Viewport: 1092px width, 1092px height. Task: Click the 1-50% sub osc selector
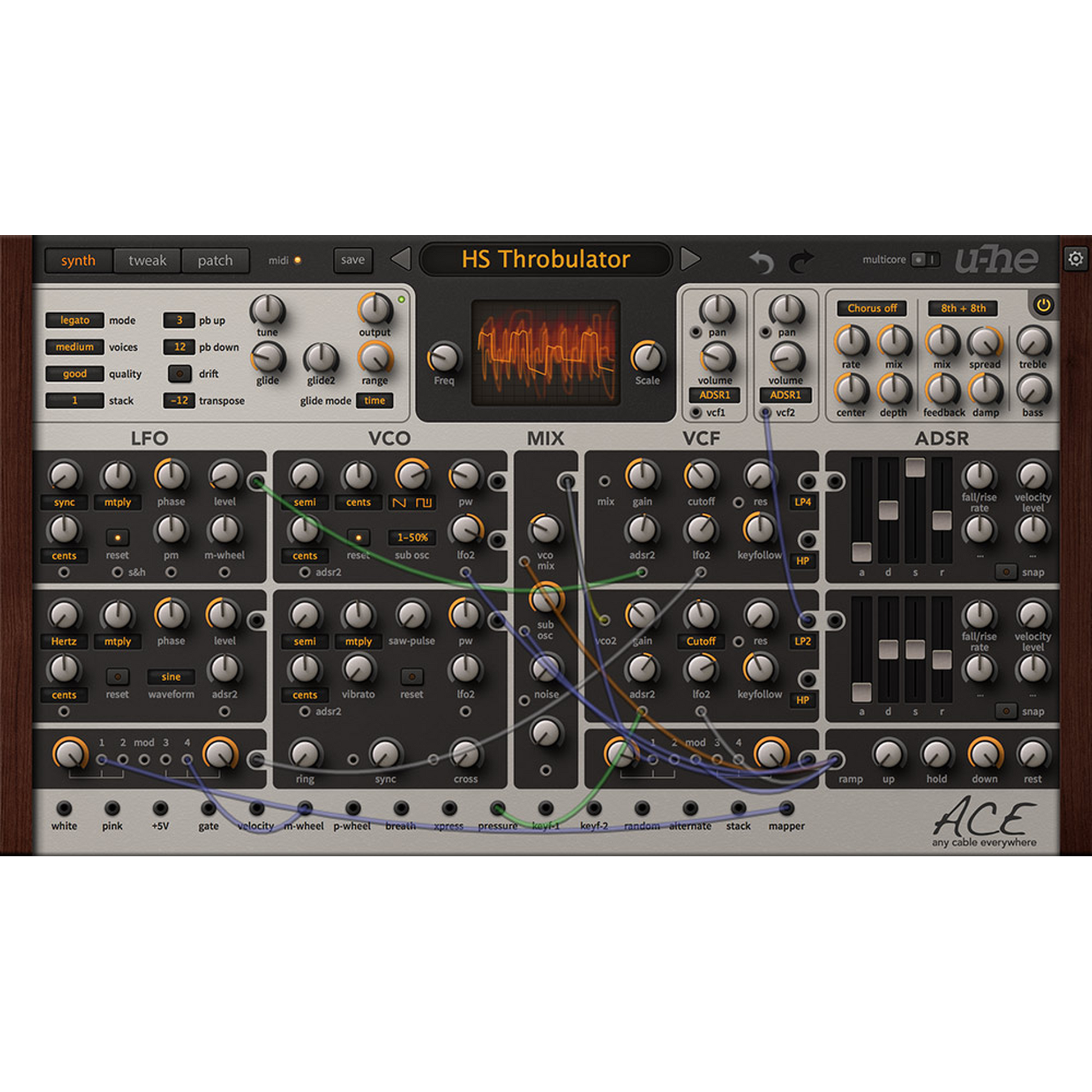coord(412,538)
